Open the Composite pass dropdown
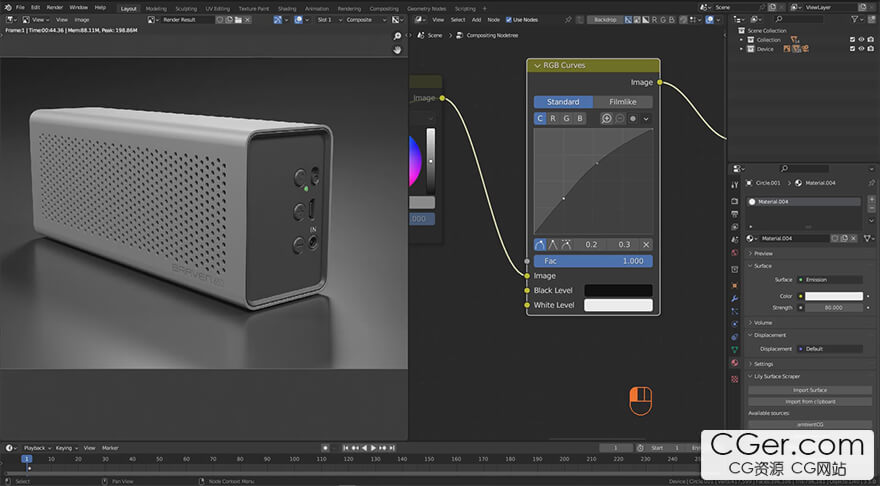Viewport: 880px width, 486px height. pos(366,20)
